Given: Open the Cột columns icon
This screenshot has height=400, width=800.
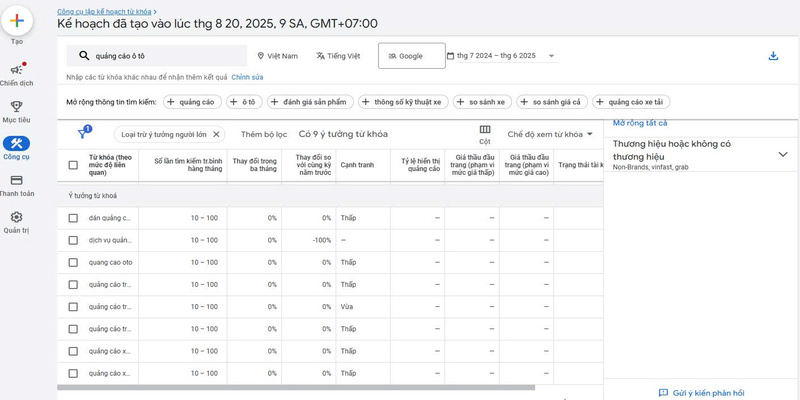Looking at the screenshot, I should [x=485, y=129].
